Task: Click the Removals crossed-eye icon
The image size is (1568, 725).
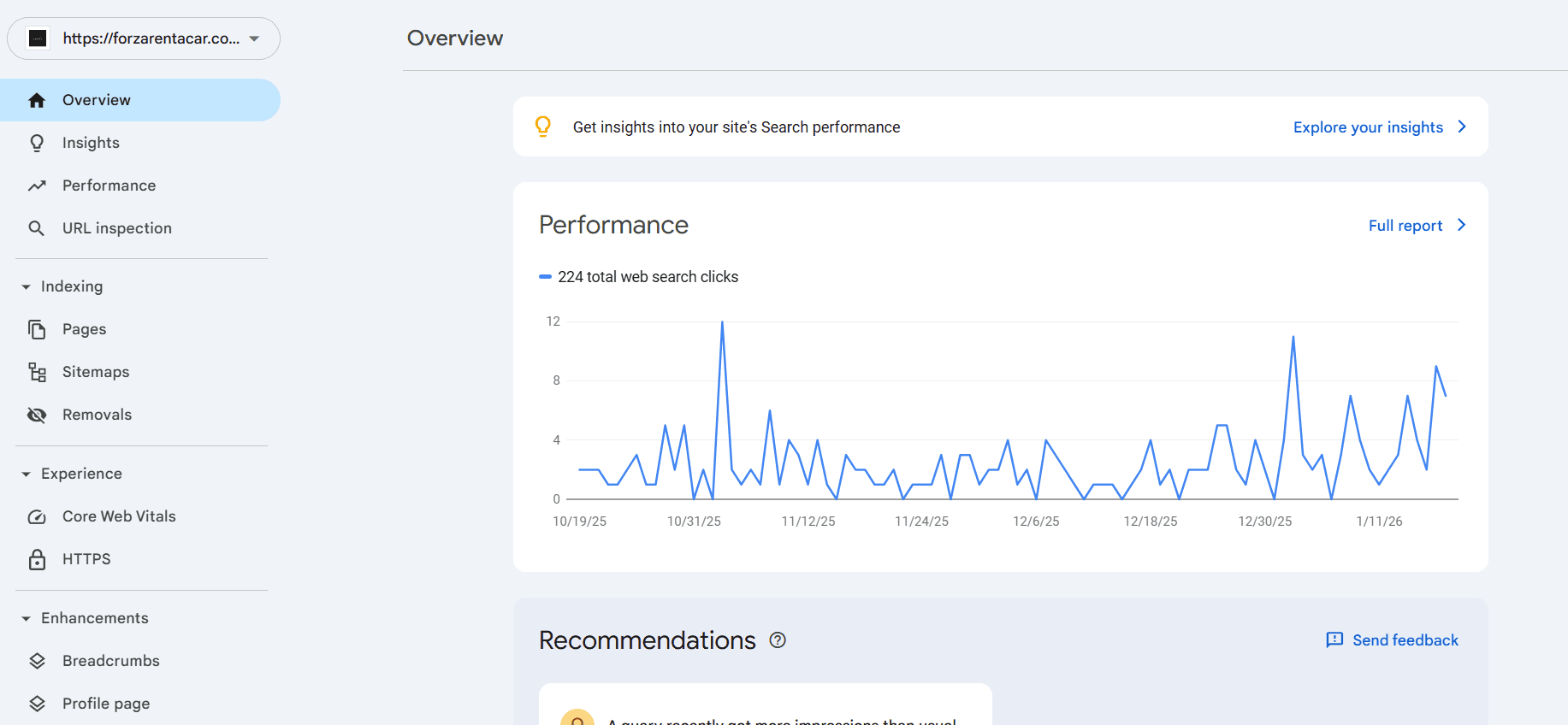Action: (37, 415)
